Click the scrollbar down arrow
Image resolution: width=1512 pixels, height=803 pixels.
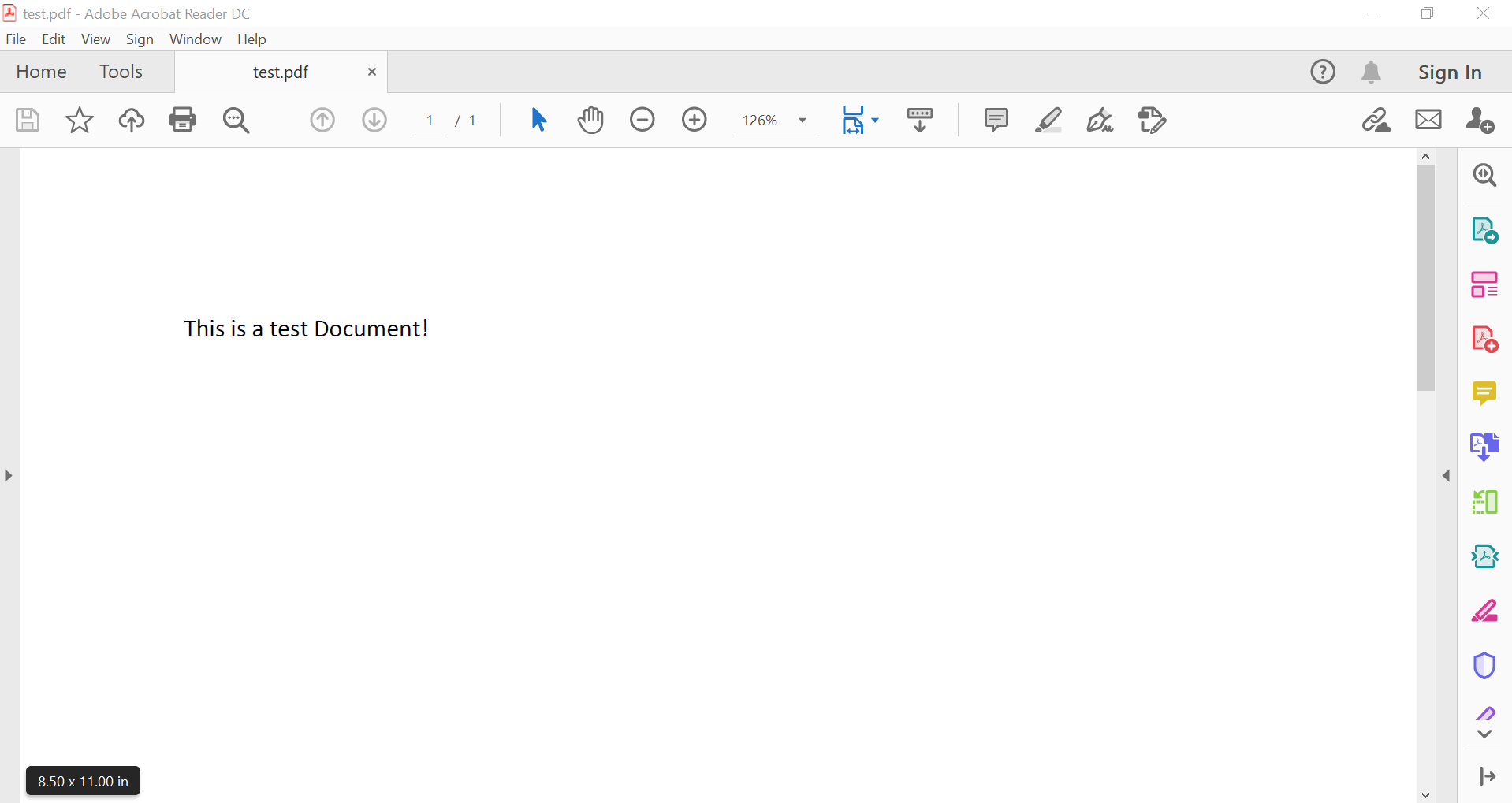coord(1425,795)
